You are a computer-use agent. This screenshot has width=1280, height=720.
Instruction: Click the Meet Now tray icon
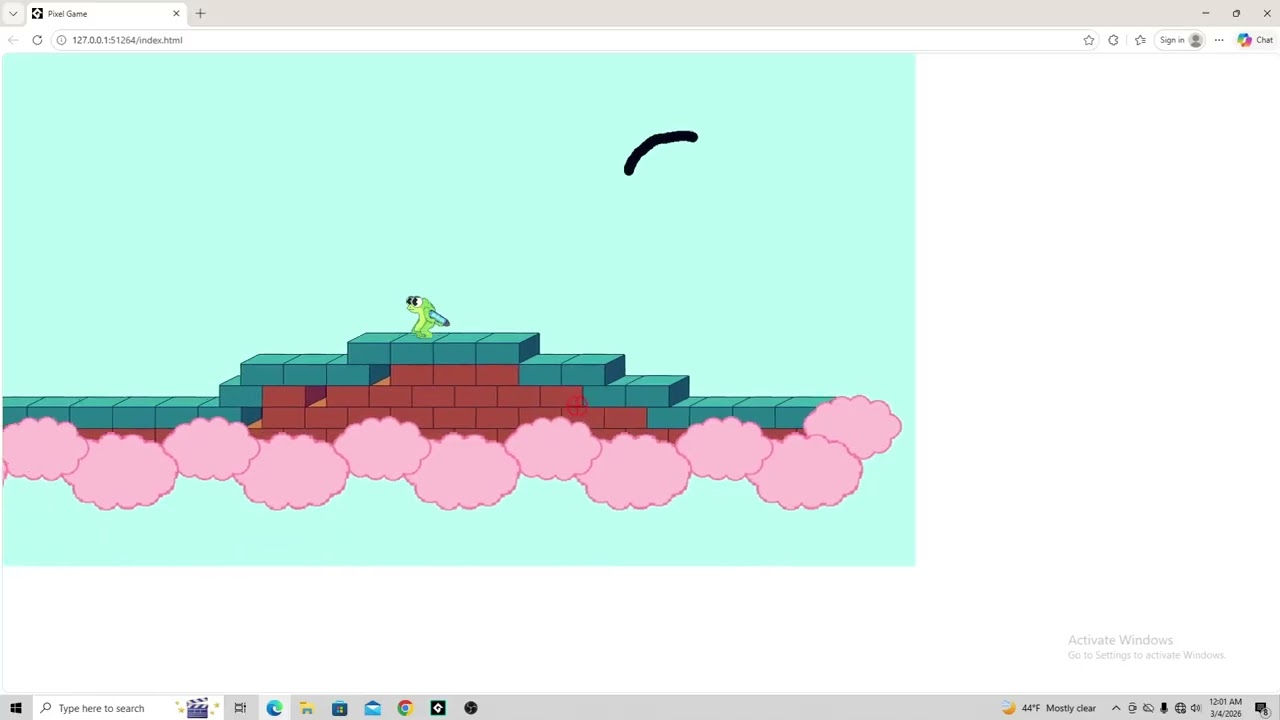click(x=1132, y=708)
